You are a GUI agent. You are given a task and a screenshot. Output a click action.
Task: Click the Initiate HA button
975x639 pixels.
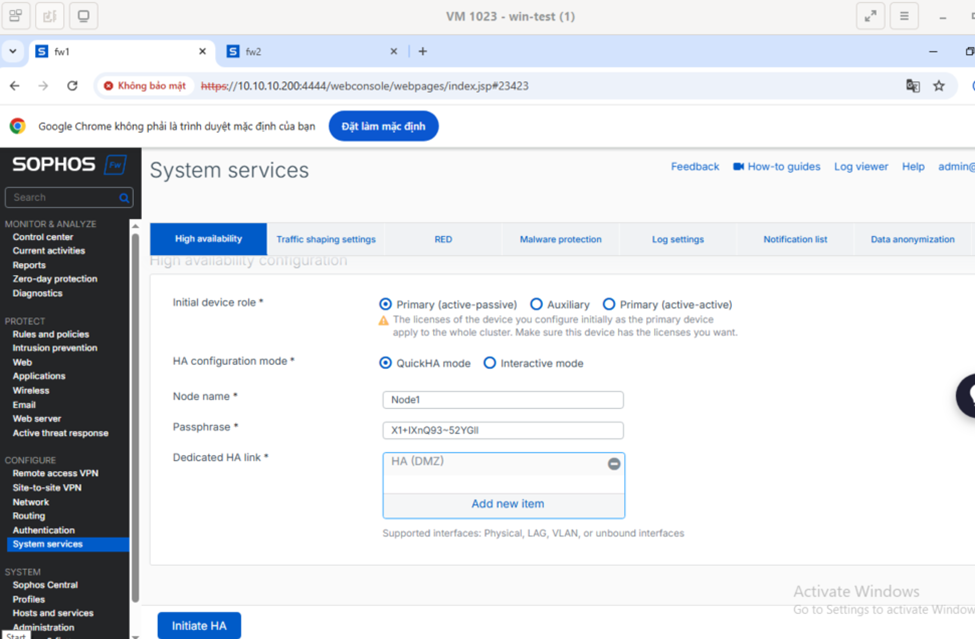(x=199, y=626)
